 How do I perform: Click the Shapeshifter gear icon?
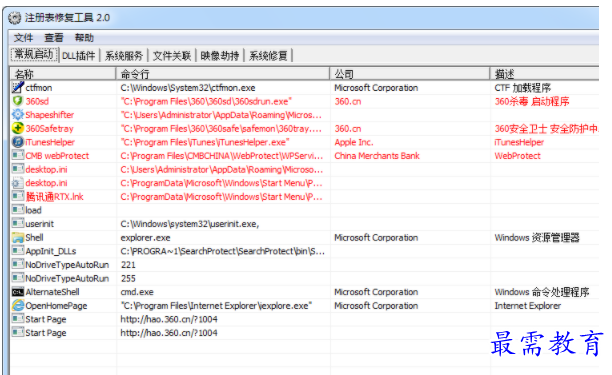coord(18,115)
